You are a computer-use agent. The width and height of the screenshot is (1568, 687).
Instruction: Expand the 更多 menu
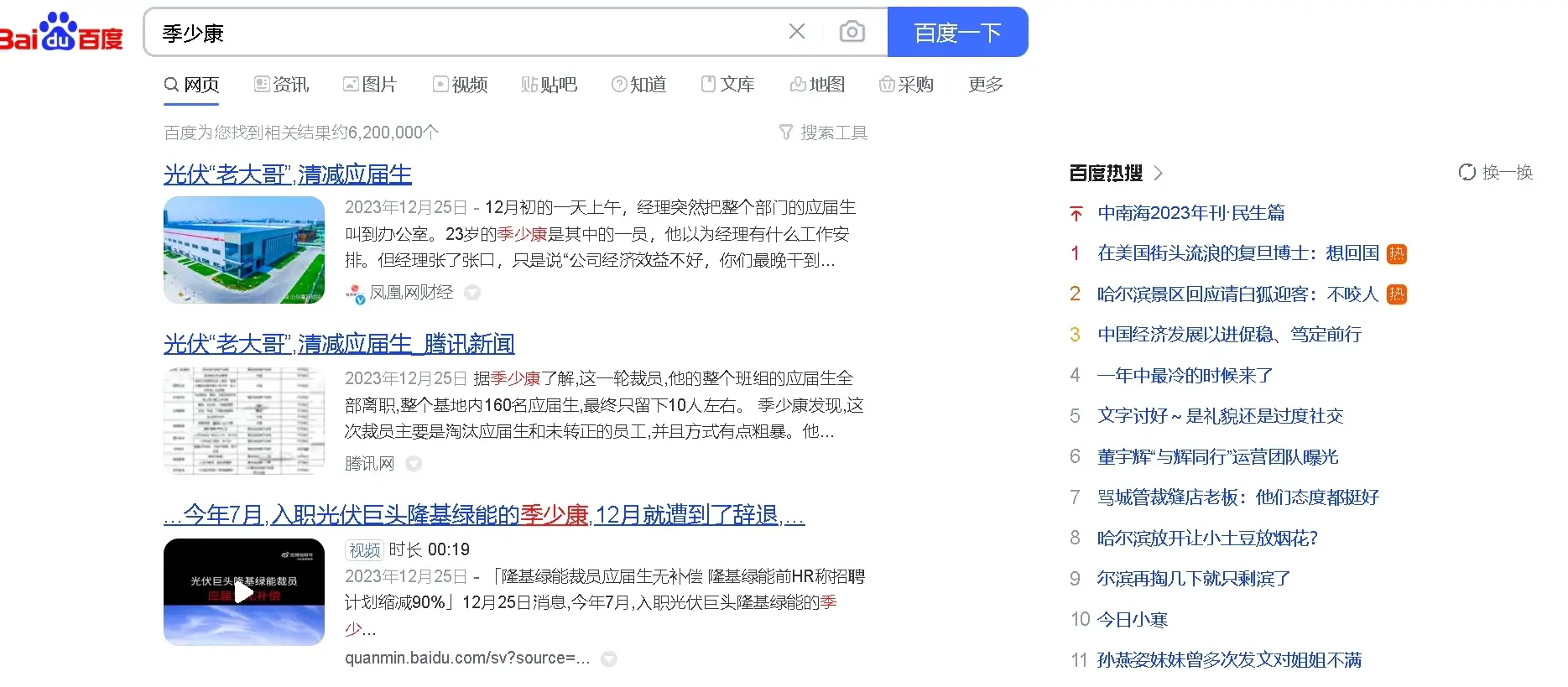(x=986, y=85)
